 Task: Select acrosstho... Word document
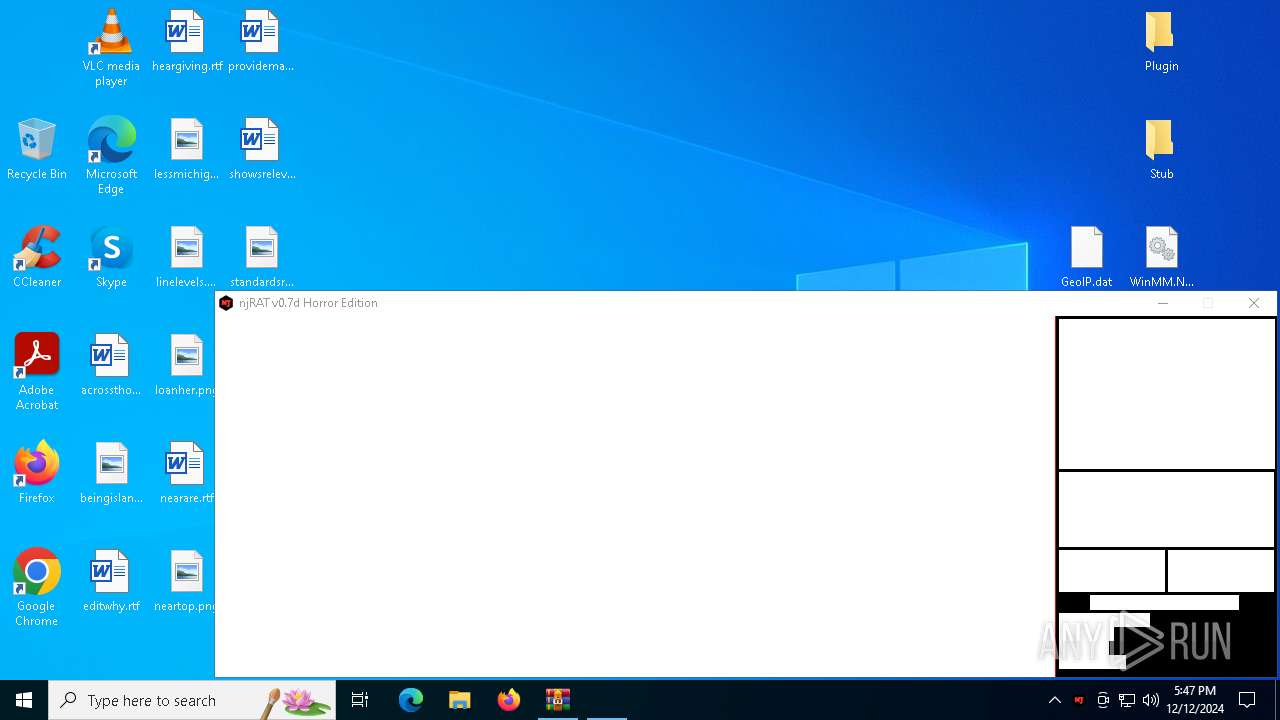click(x=111, y=365)
